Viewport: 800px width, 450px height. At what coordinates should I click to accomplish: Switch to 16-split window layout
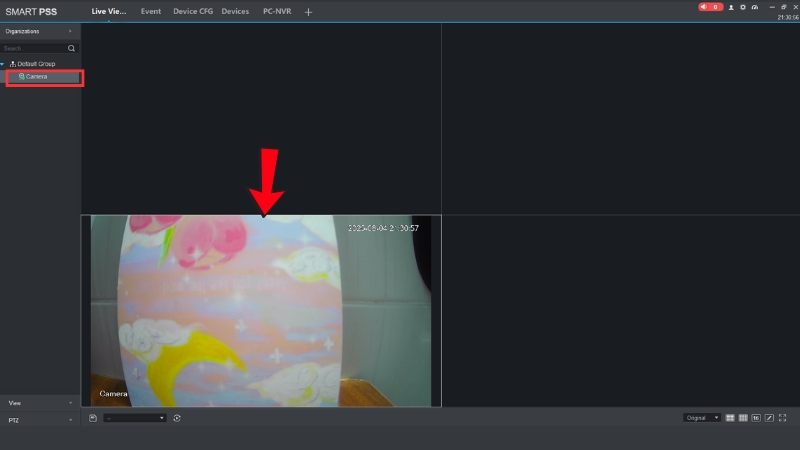[756, 417]
